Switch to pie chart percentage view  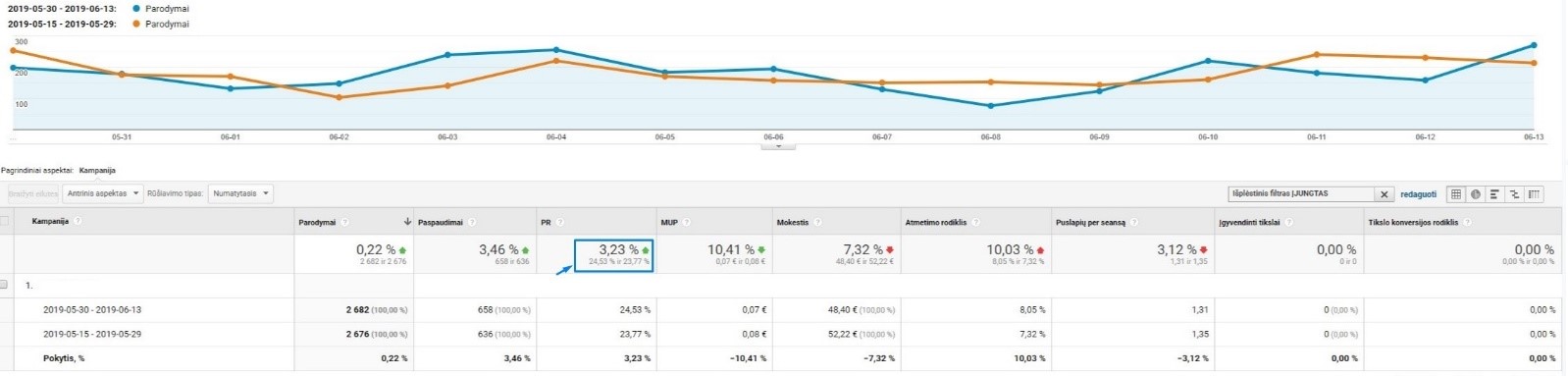1476,194
